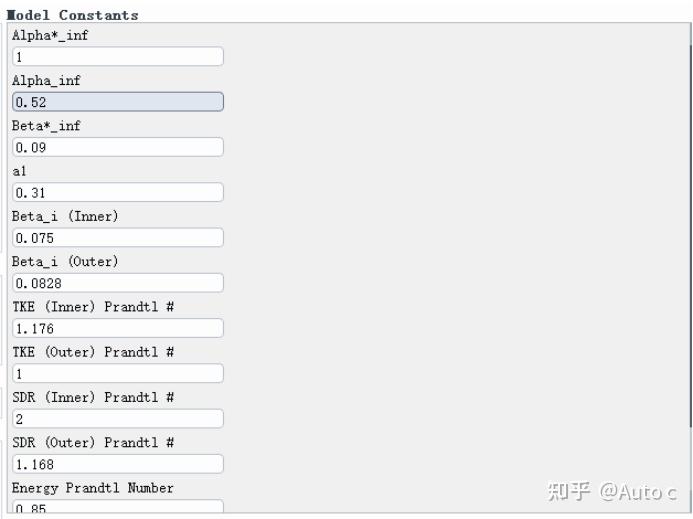Click the Beta_i (Inner) label
The height and width of the screenshot is (519, 693).
[x=65, y=216]
